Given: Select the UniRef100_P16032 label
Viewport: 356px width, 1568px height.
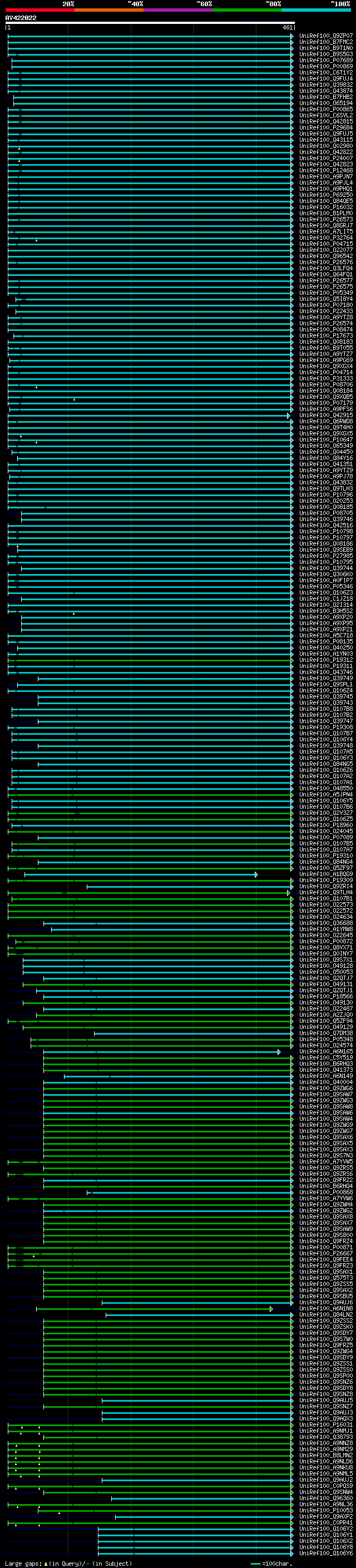Looking at the screenshot, I should (325, 207).
